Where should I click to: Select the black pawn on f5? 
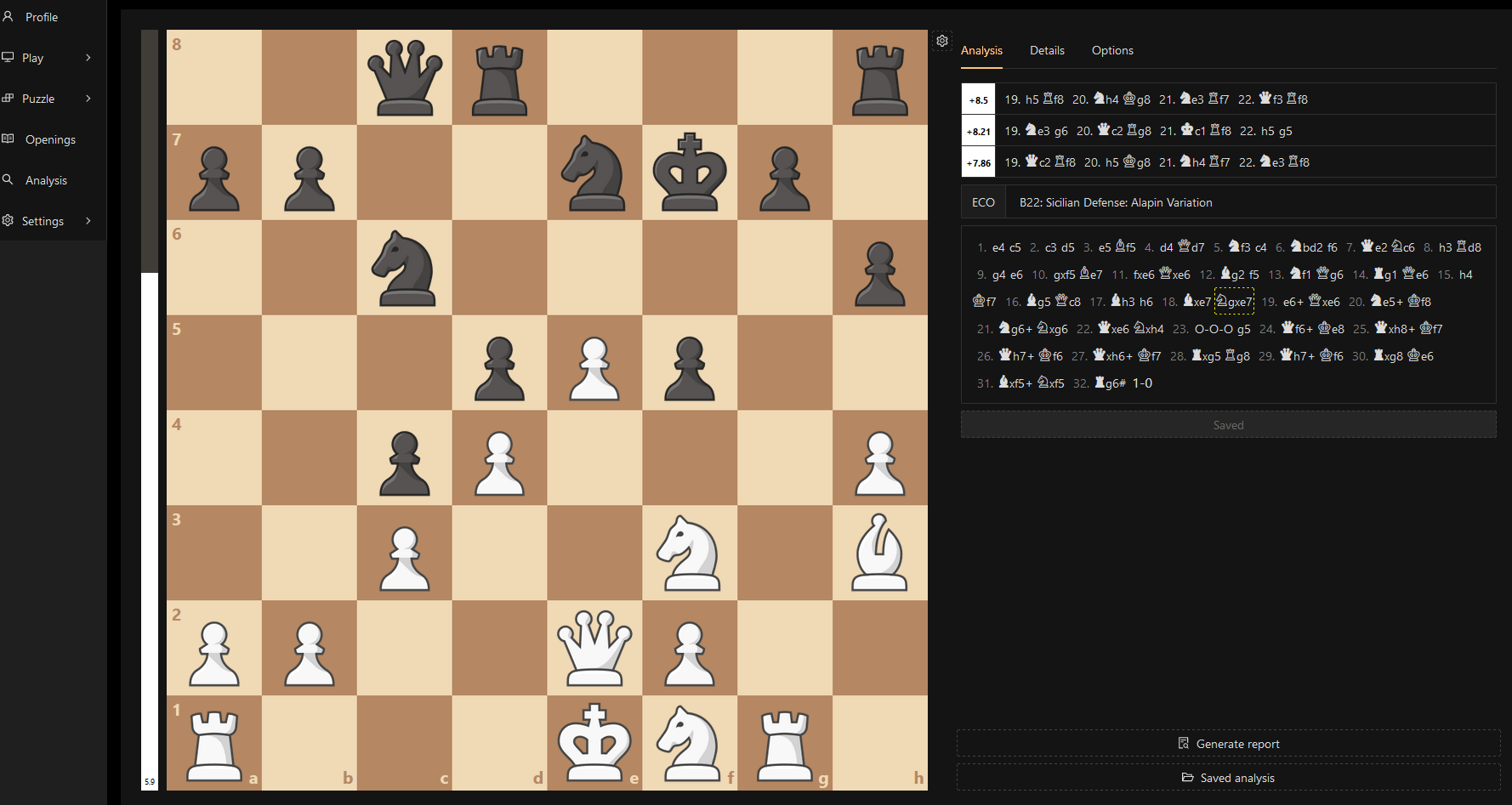click(690, 367)
